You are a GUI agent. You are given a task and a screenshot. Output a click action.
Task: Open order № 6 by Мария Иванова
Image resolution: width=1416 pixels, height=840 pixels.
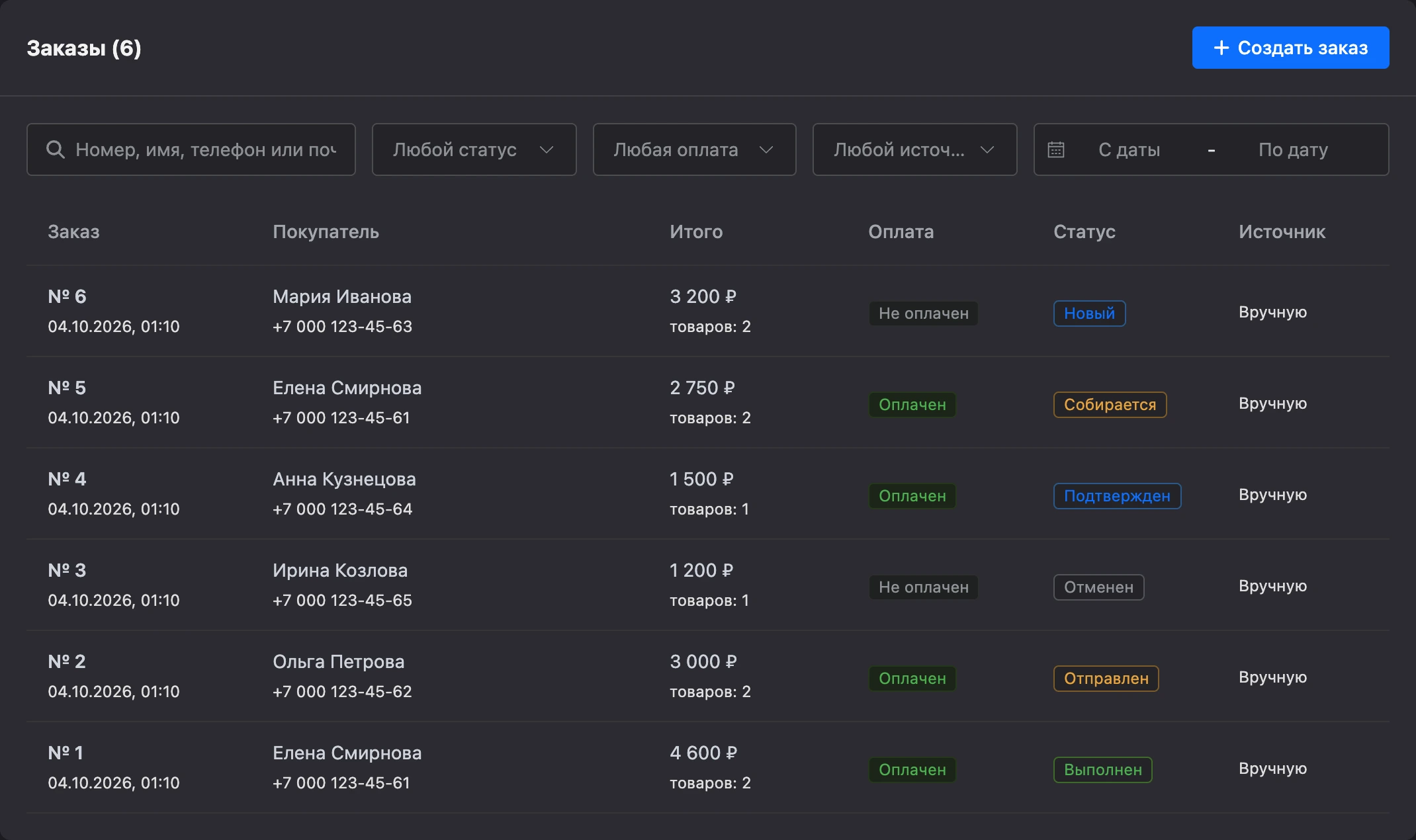[x=707, y=311]
